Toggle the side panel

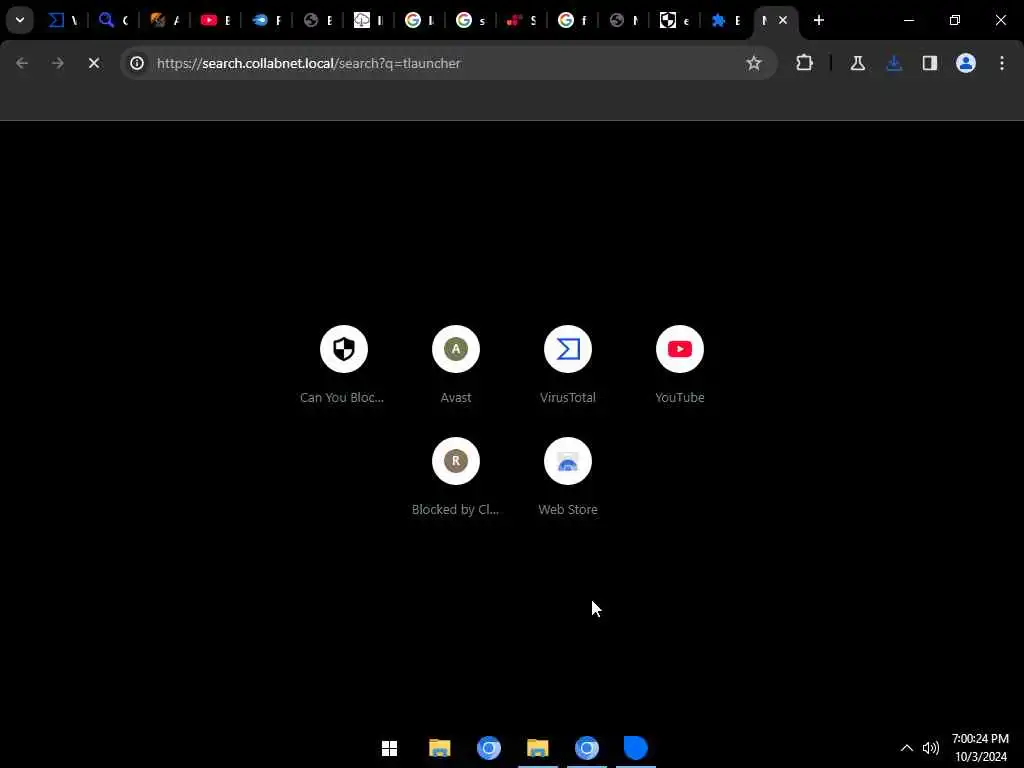[x=930, y=63]
